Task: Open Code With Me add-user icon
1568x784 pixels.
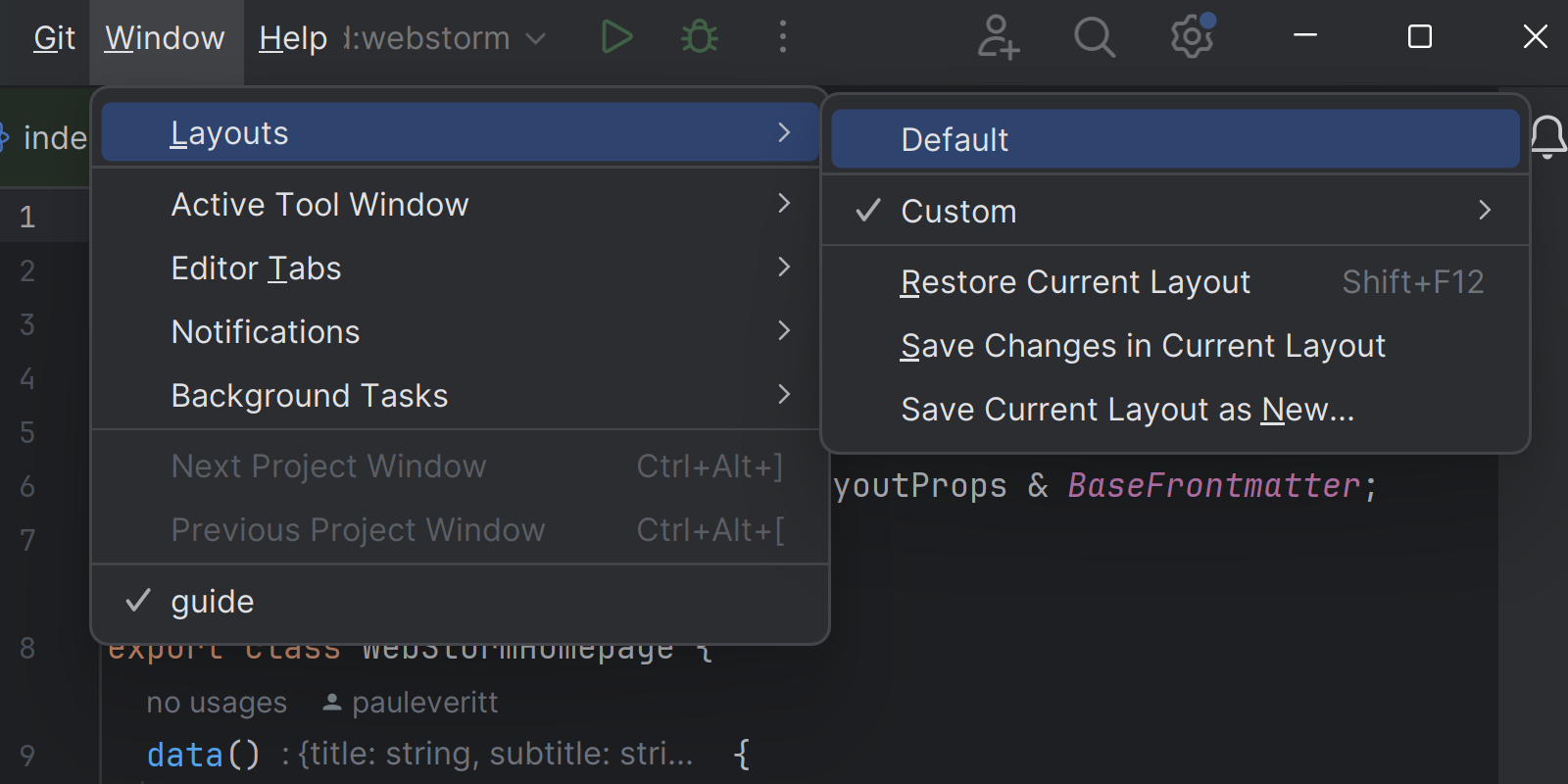Action: [x=998, y=37]
